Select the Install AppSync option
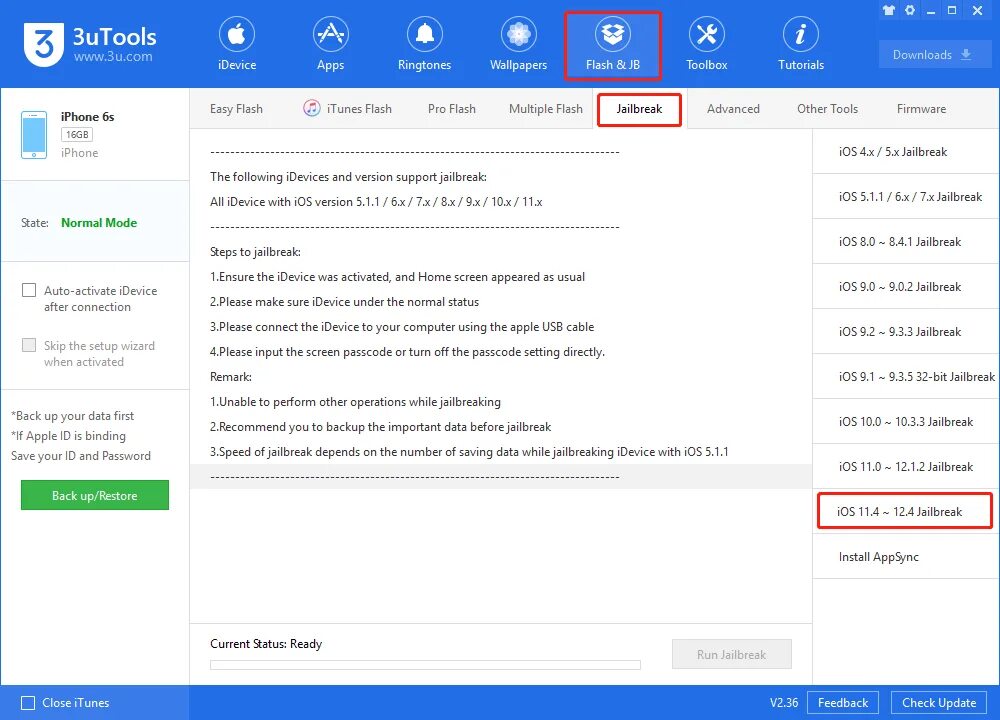This screenshot has height=720, width=1000. (906, 557)
